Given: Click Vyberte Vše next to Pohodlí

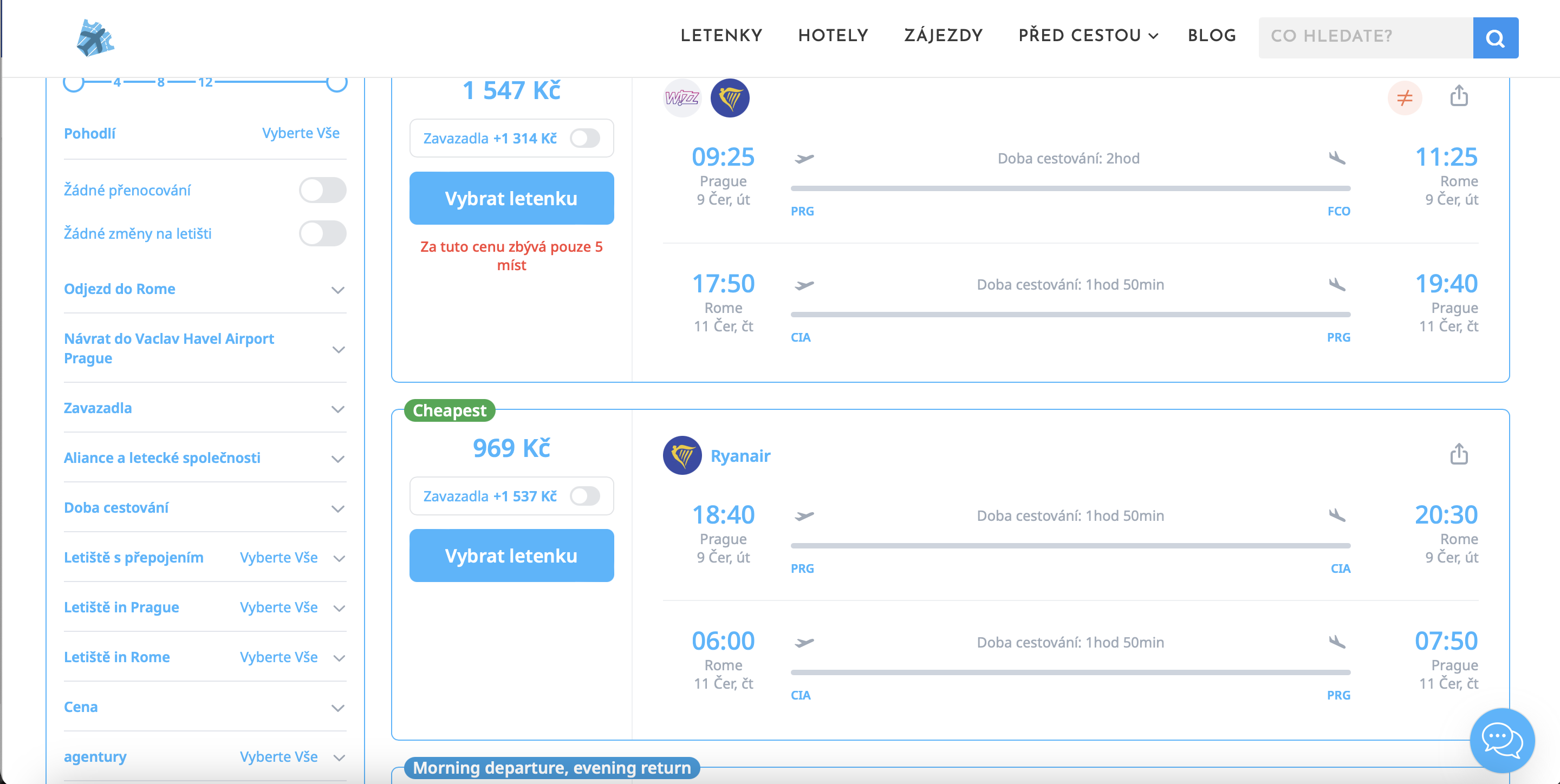Looking at the screenshot, I should tap(301, 133).
